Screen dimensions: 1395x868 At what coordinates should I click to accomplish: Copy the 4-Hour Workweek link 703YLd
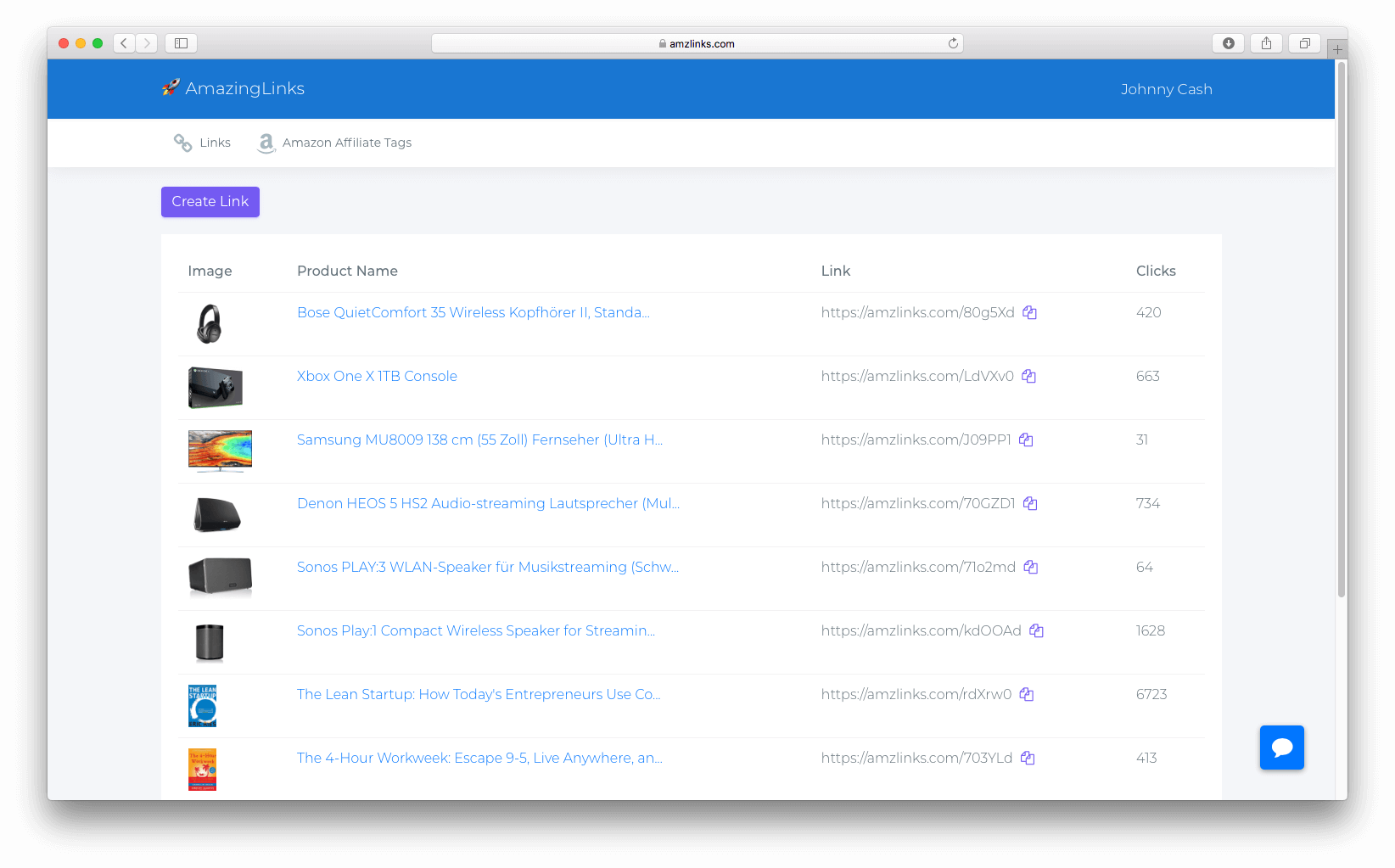click(1028, 758)
